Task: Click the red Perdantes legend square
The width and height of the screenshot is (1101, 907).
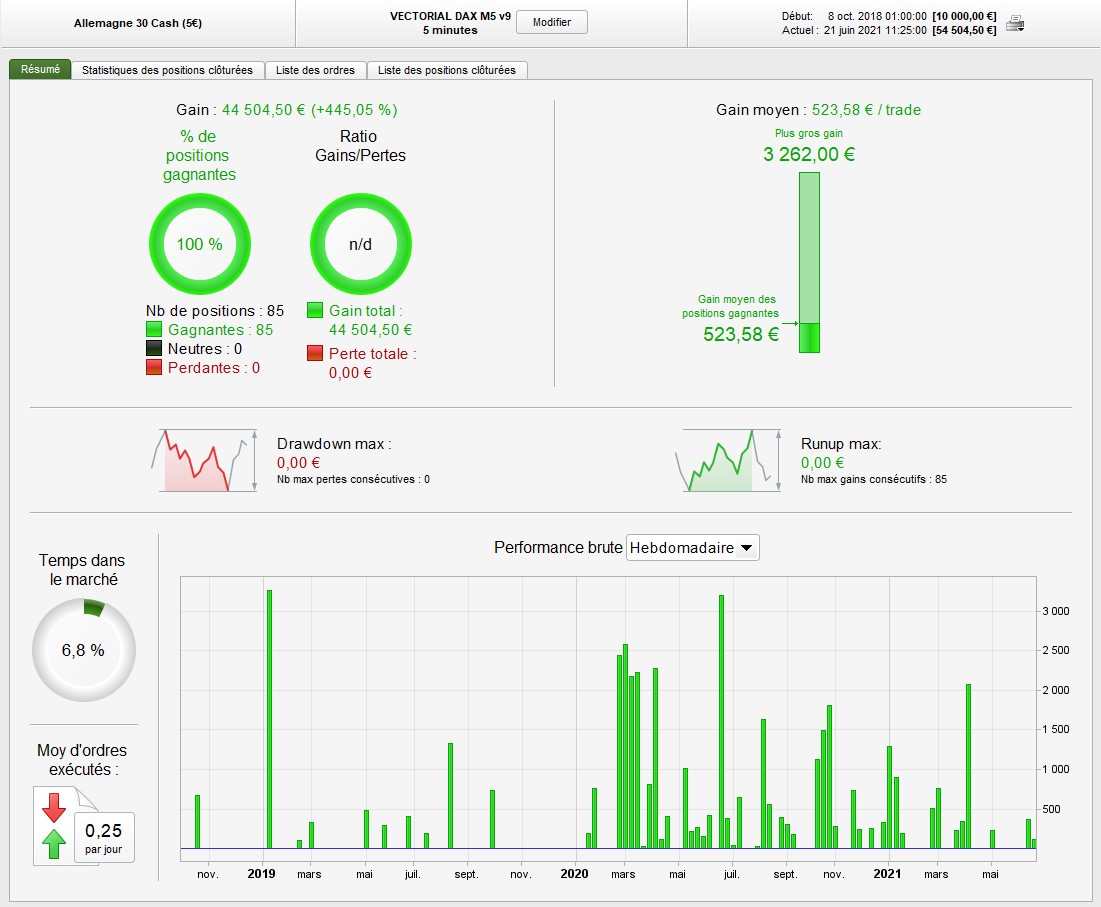Action: (154, 368)
